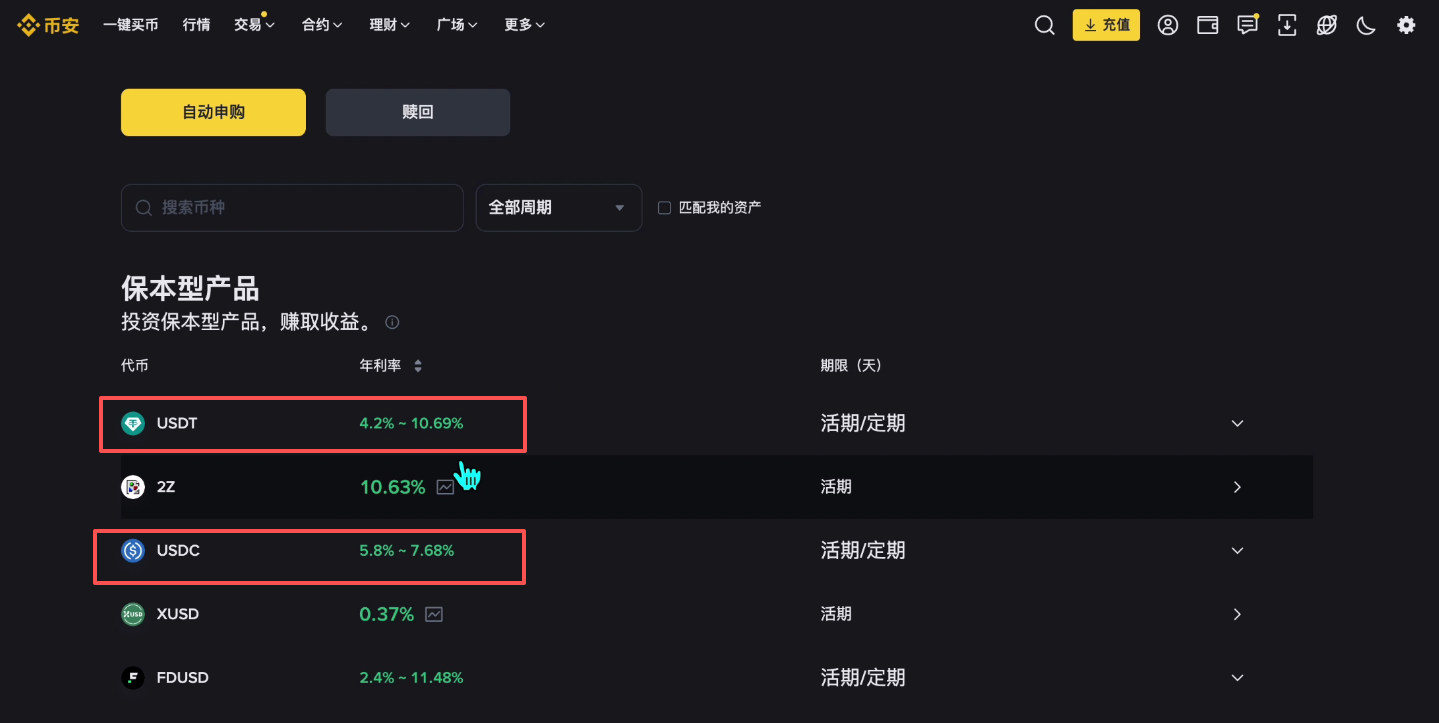The height and width of the screenshot is (723, 1439).
Task: Click the search magnifier icon in header
Action: pos(1044,25)
